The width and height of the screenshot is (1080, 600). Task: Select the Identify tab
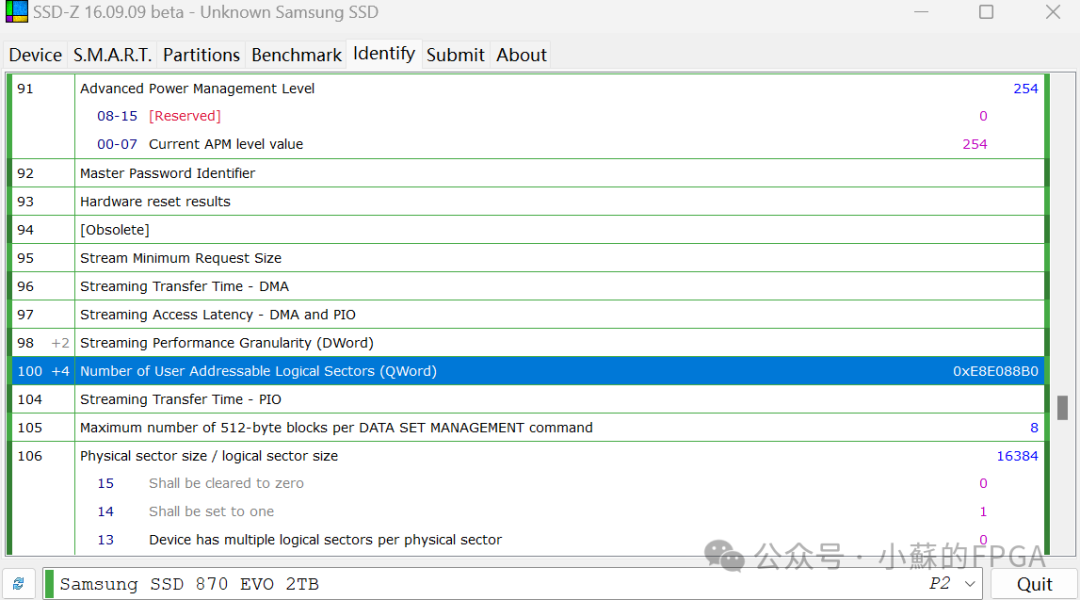[x=384, y=54]
